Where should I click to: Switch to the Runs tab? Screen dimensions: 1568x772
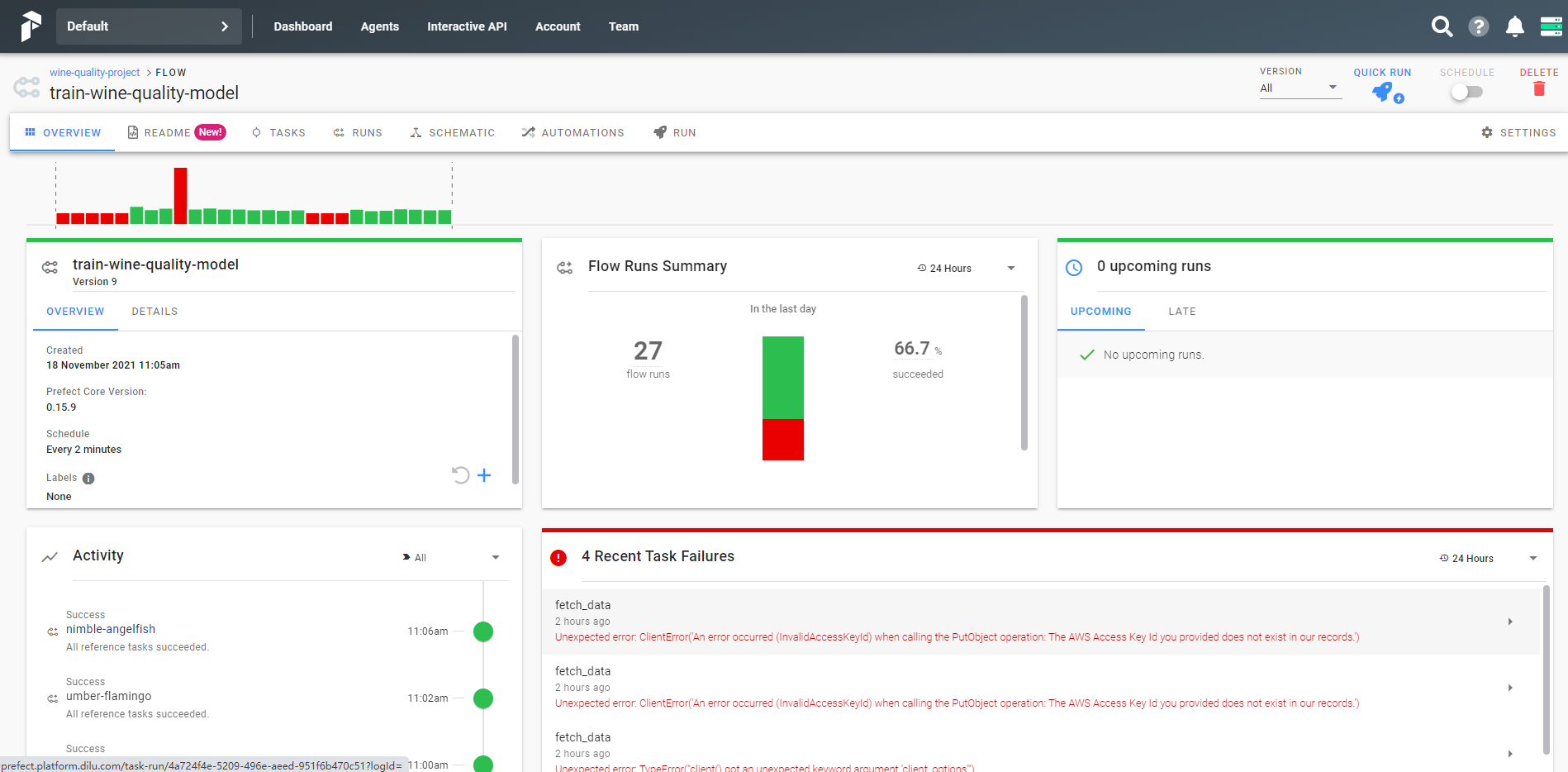pos(358,132)
